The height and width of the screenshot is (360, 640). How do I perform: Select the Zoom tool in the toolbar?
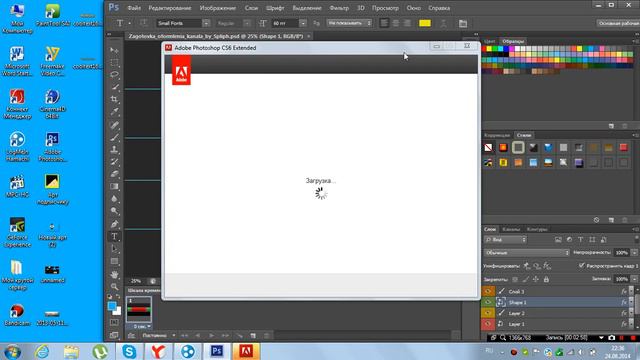pyautogui.click(x=115, y=287)
